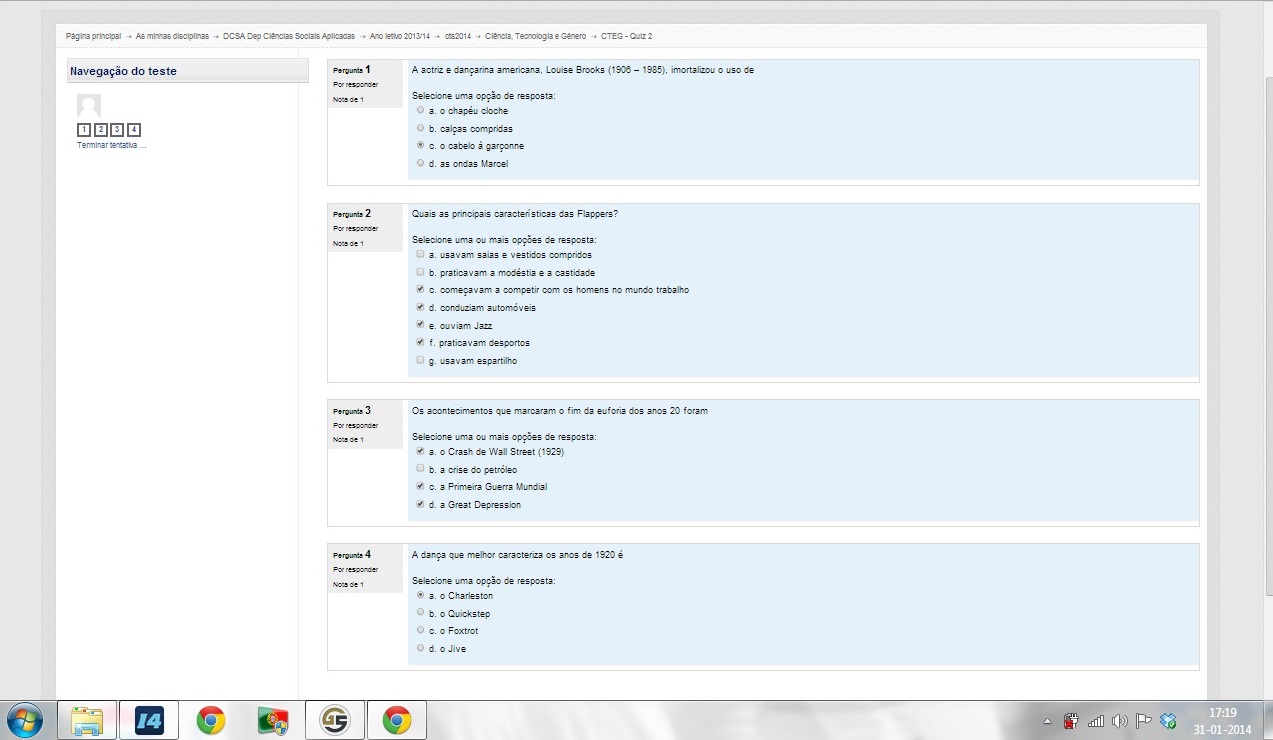This screenshot has height=740, width=1273.
Task: Click the network signal bars icon
Action: click(1096, 721)
